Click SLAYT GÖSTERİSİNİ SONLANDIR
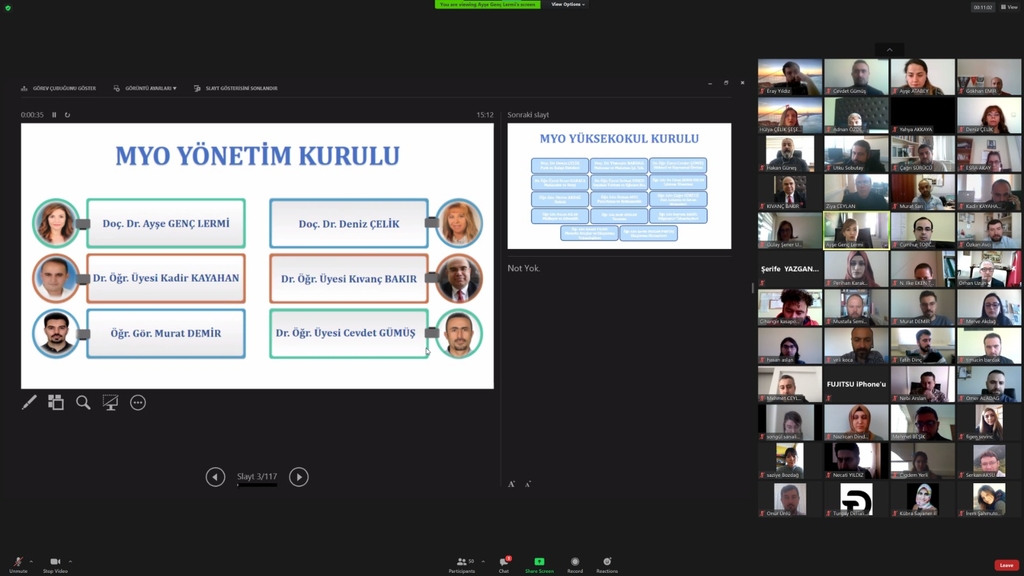This screenshot has width=1024, height=576. click(236, 88)
